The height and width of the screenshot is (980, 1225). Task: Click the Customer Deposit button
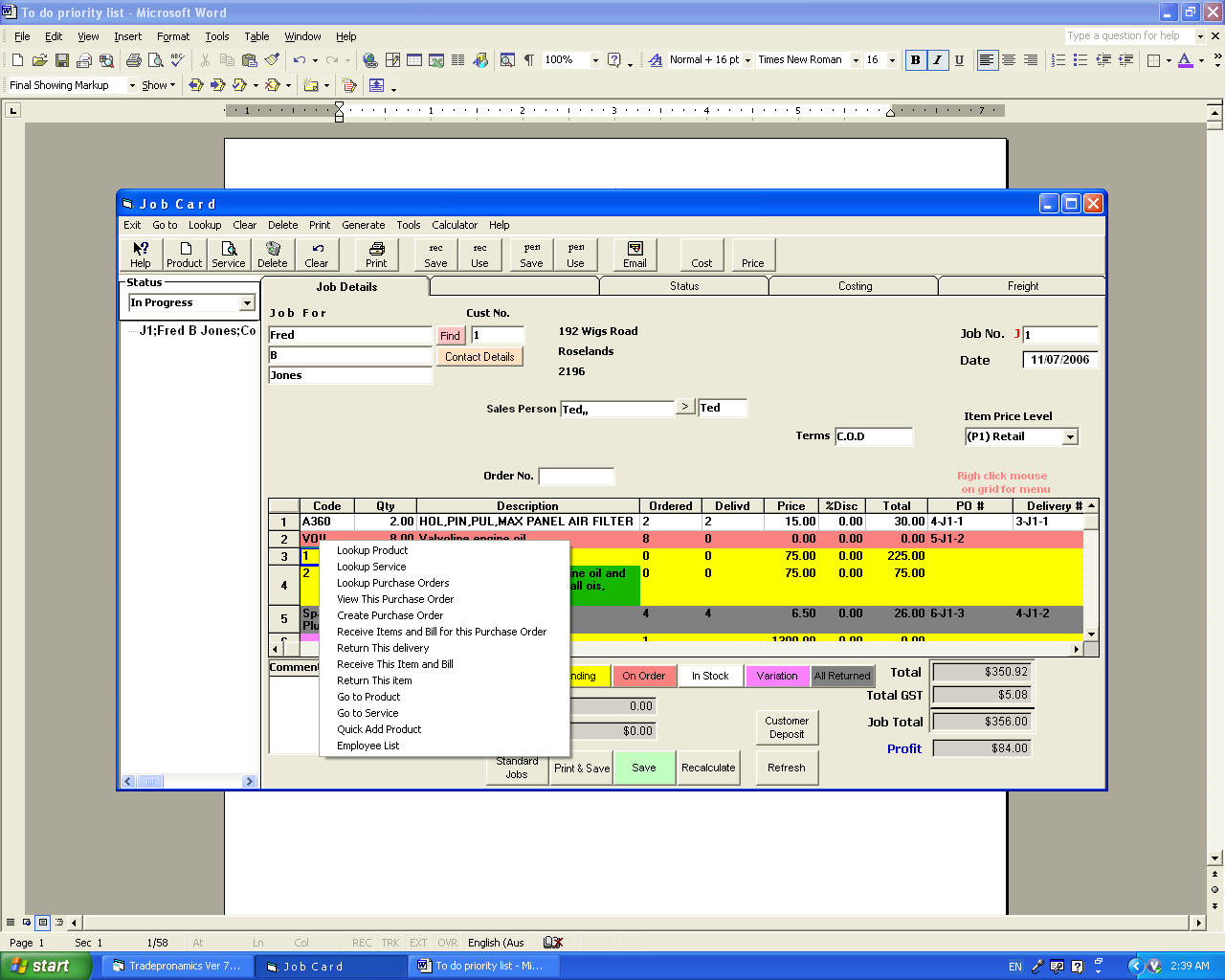point(787,726)
